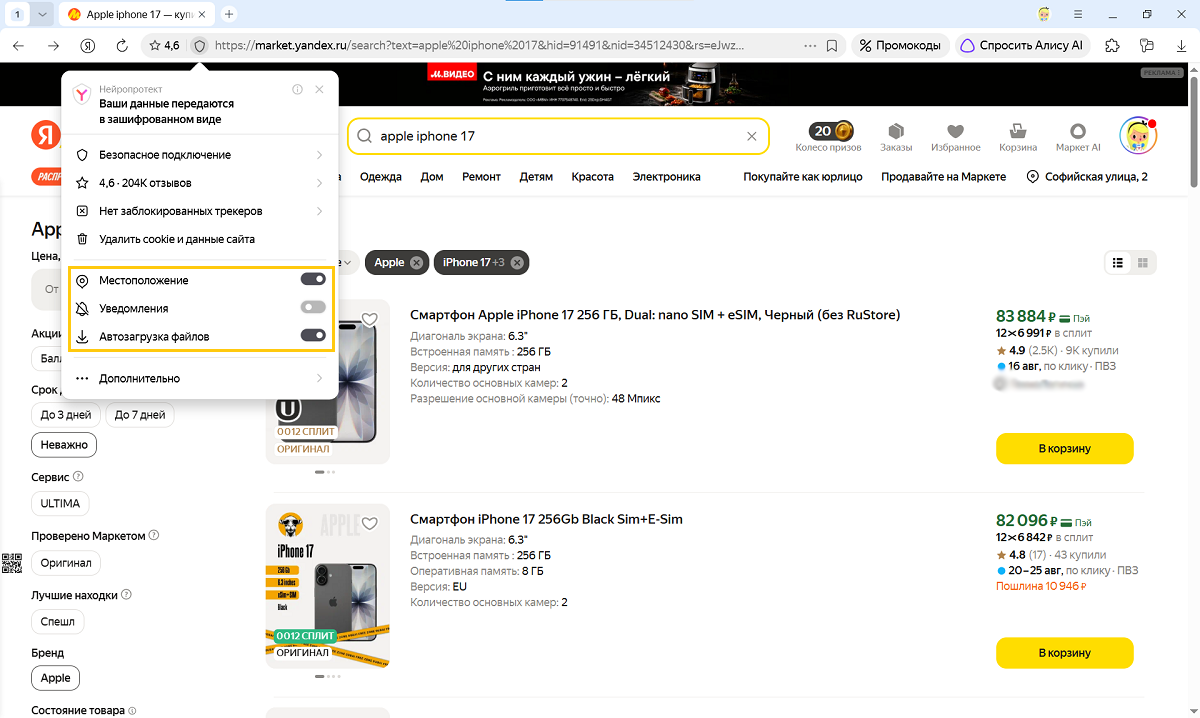Open the Электроника category
Viewport: 1200px width, 718px height.
coord(666,176)
